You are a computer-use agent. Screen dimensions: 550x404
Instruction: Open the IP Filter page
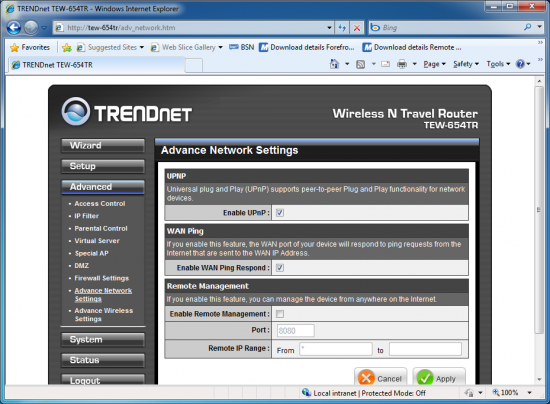pos(86,216)
